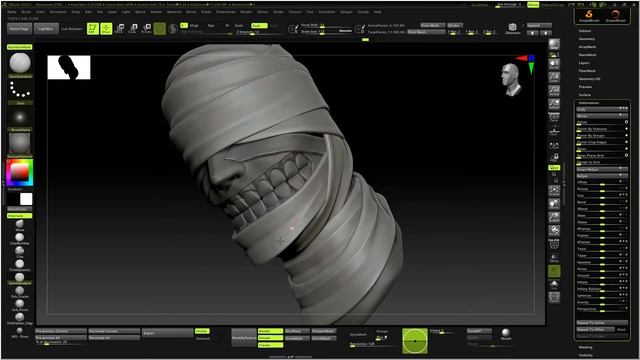Image resolution: width=640 pixels, height=360 pixels.
Task: Expand the Surface section
Action: (x=584, y=95)
